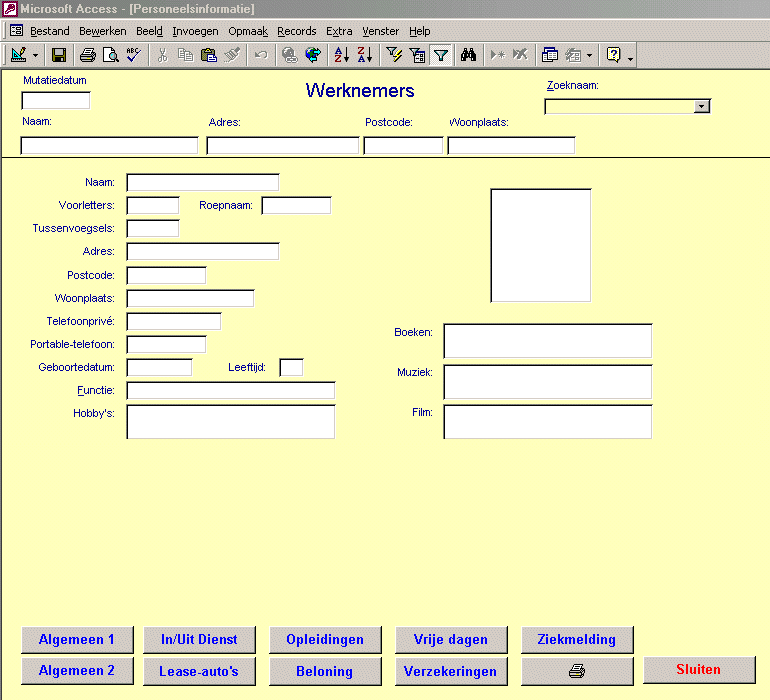Click Filter By Selection lightning icon
Viewport: 770px width, 700px height.
click(394, 55)
